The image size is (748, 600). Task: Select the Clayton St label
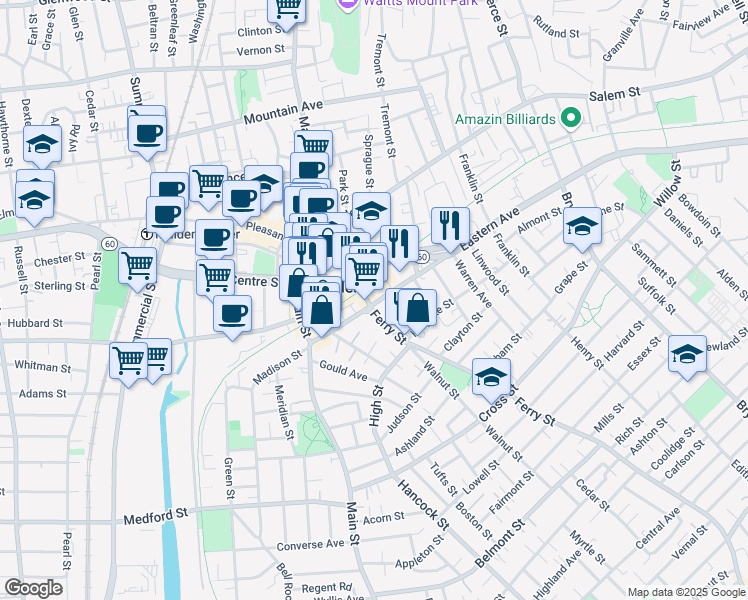pyautogui.click(x=463, y=332)
